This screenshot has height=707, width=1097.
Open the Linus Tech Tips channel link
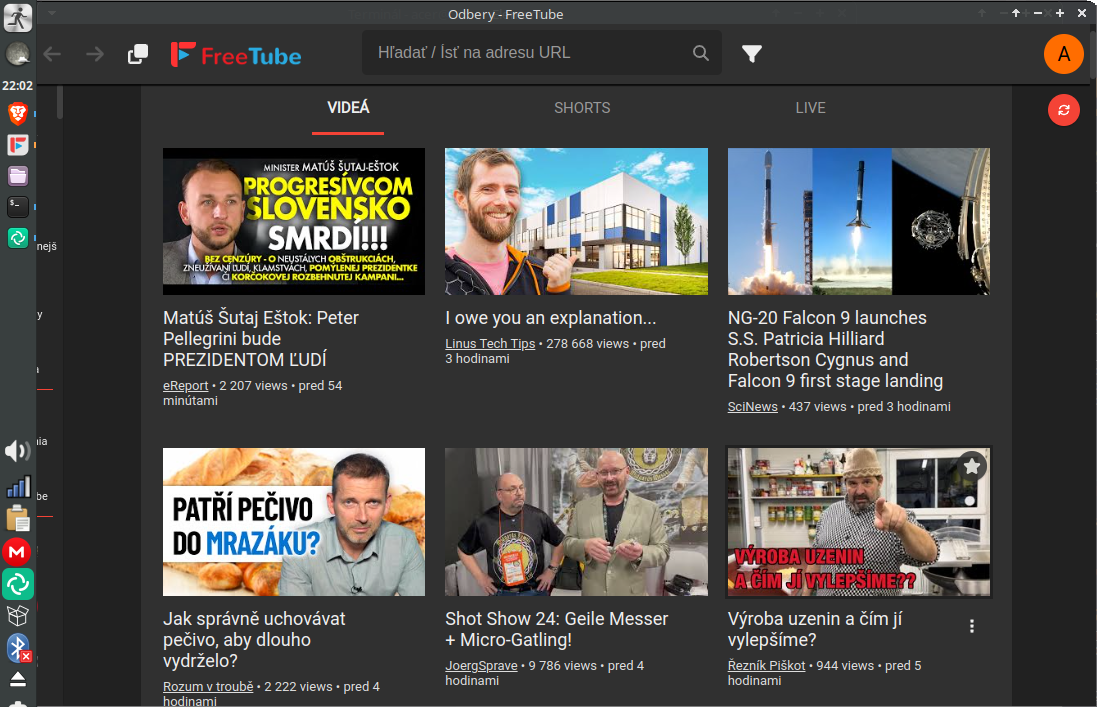tap(490, 343)
